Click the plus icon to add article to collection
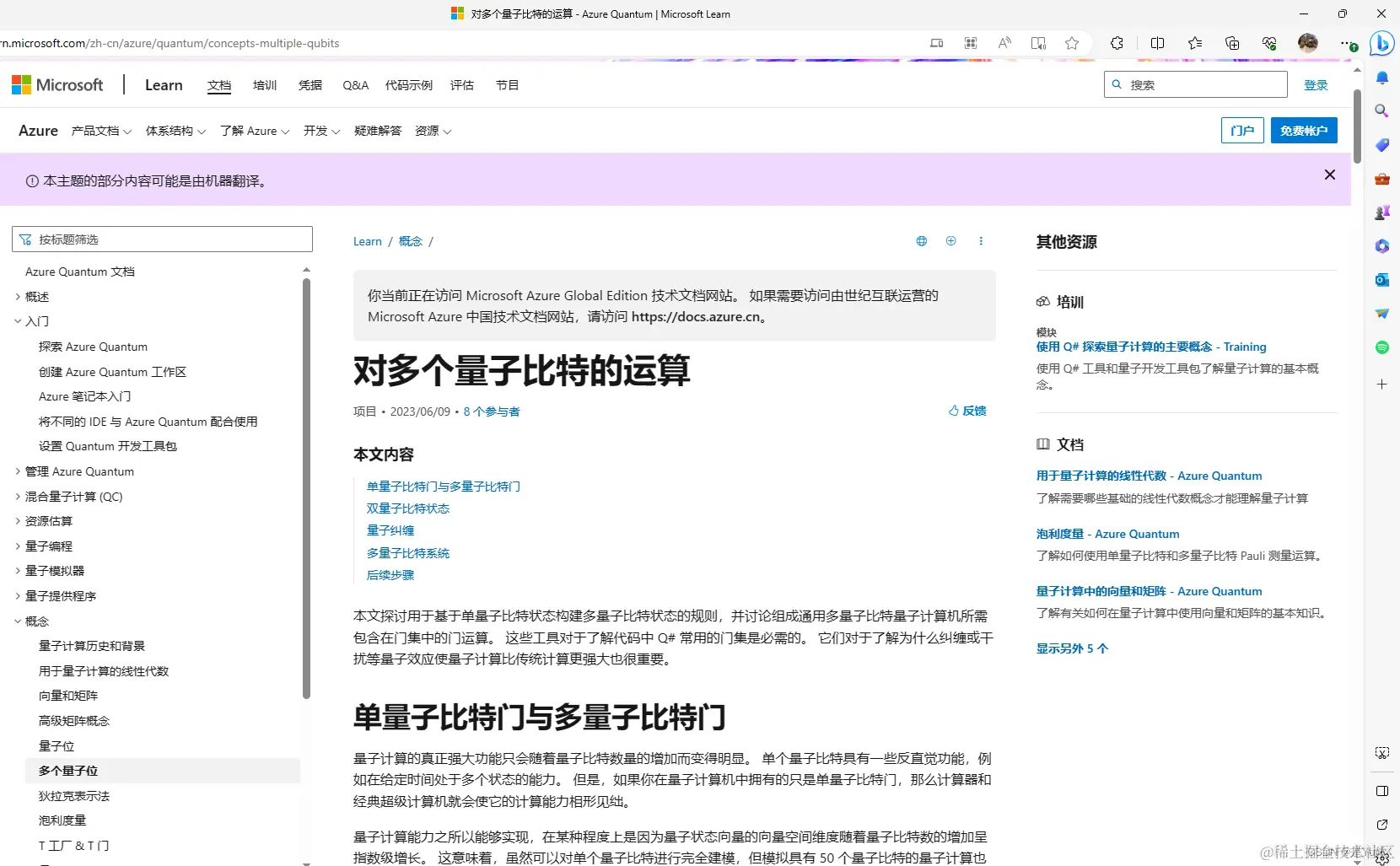1400x866 pixels. click(951, 241)
